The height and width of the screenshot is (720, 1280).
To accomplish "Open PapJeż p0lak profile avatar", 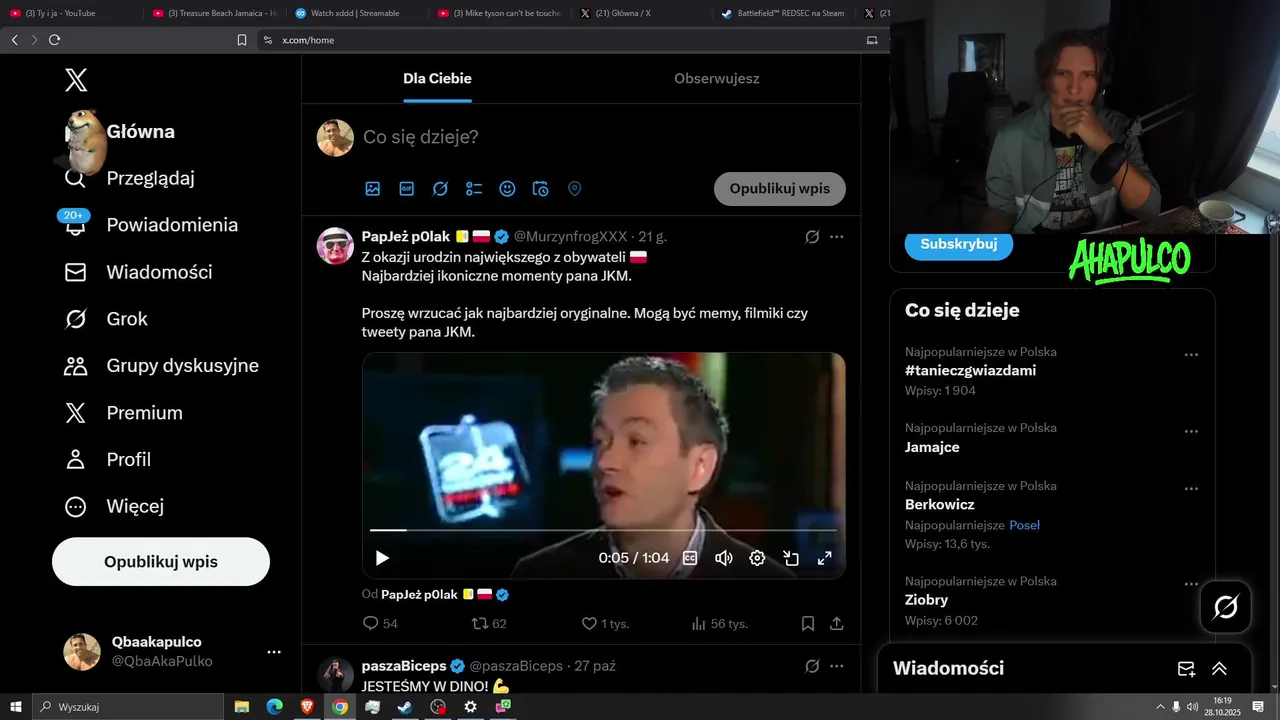I will coord(335,245).
